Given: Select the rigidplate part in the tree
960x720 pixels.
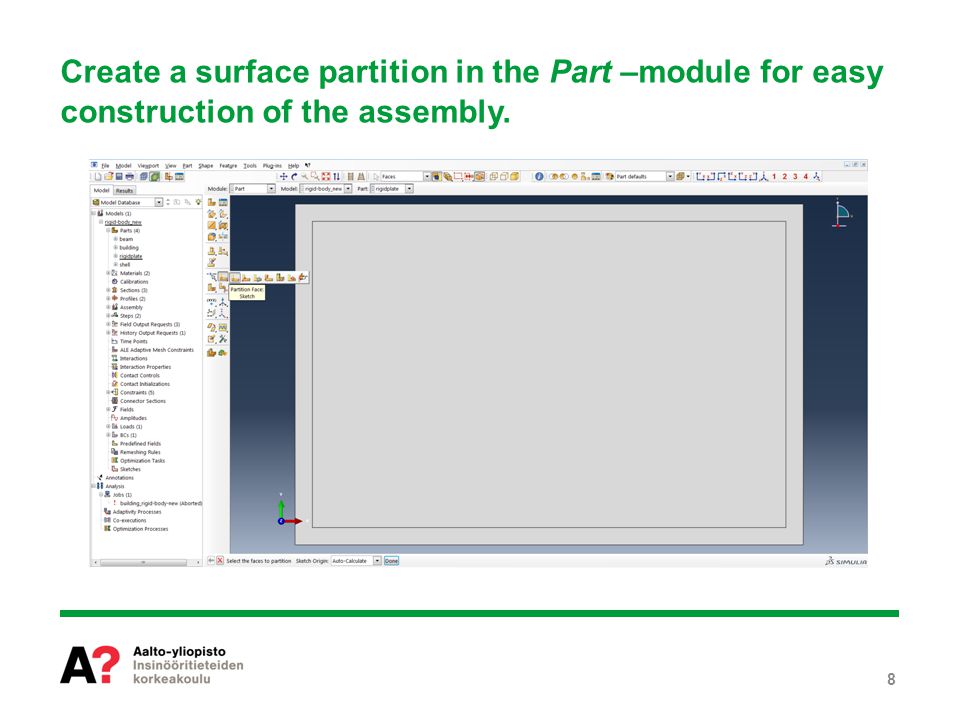Looking at the screenshot, I should [131, 257].
